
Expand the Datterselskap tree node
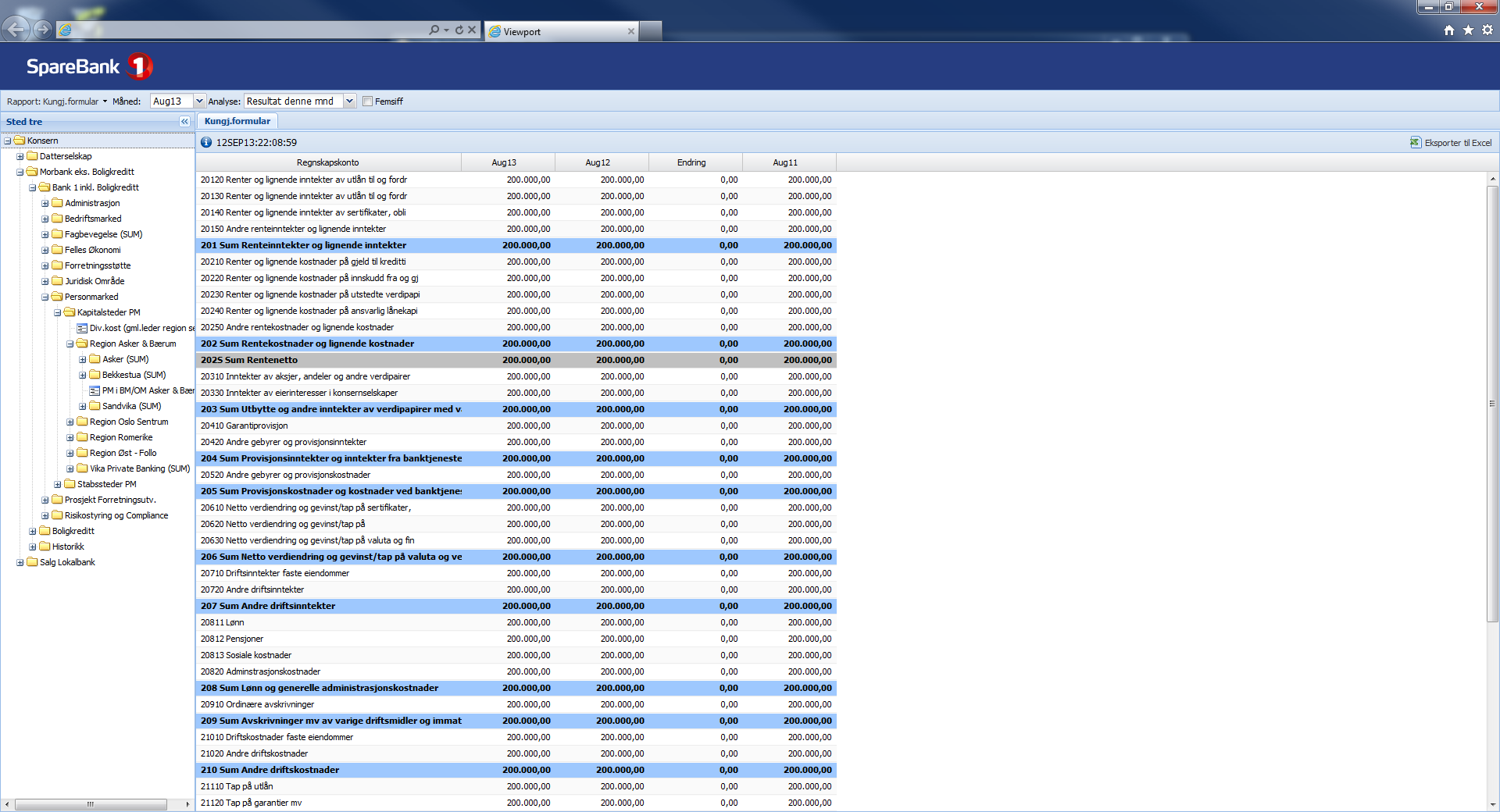(x=20, y=156)
